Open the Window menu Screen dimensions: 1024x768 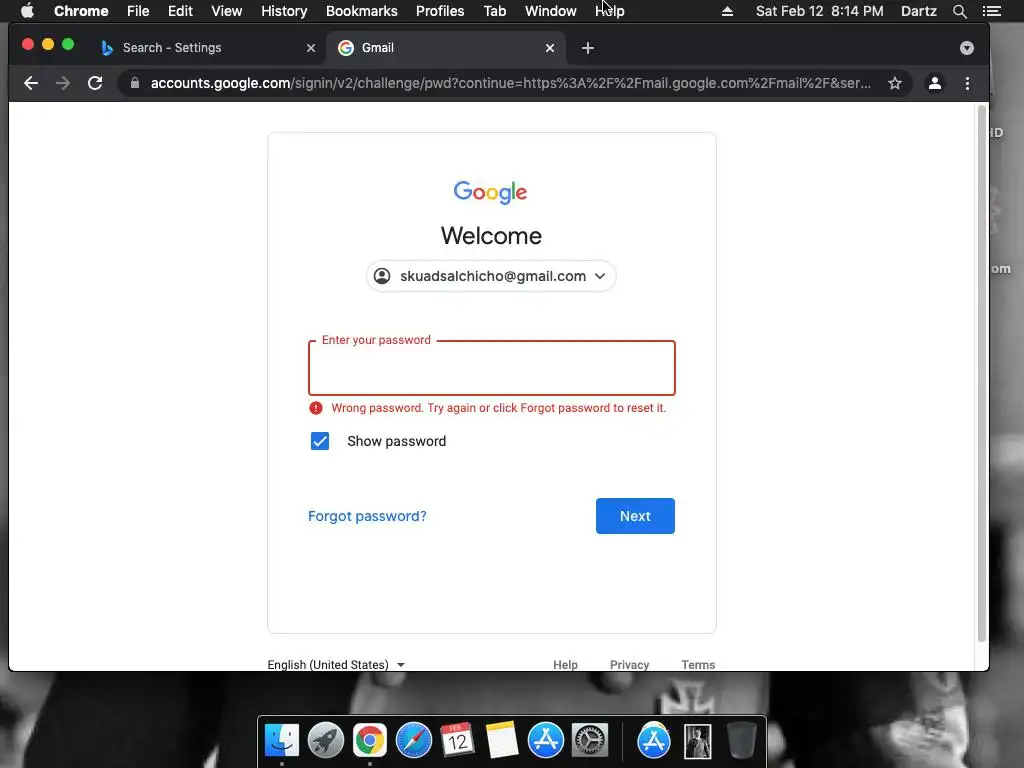point(551,11)
